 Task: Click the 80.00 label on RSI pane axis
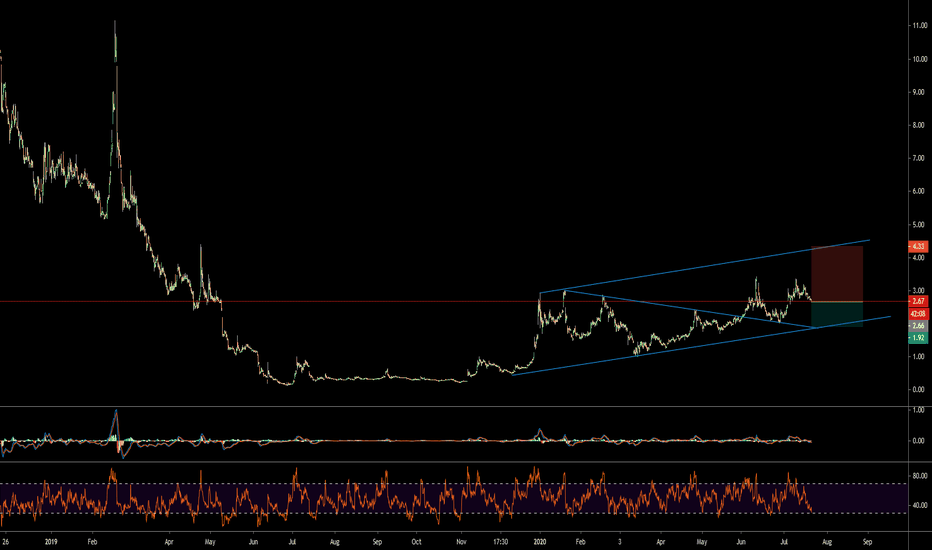920,476
